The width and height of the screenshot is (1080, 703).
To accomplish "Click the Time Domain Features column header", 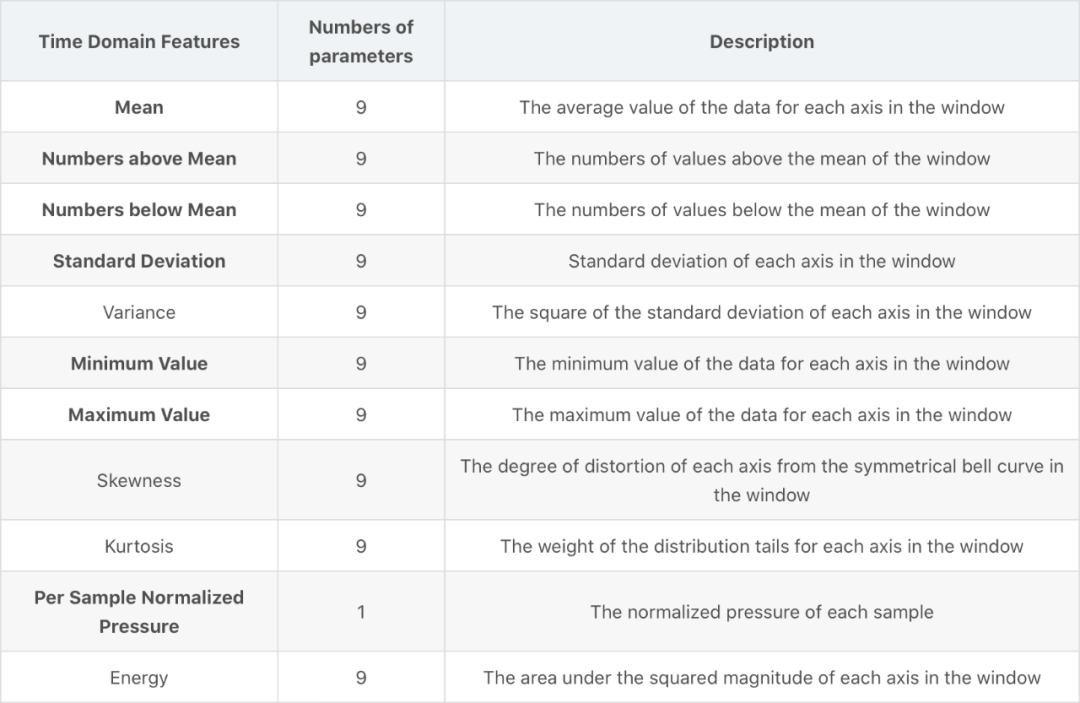I will [x=139, y=42].
